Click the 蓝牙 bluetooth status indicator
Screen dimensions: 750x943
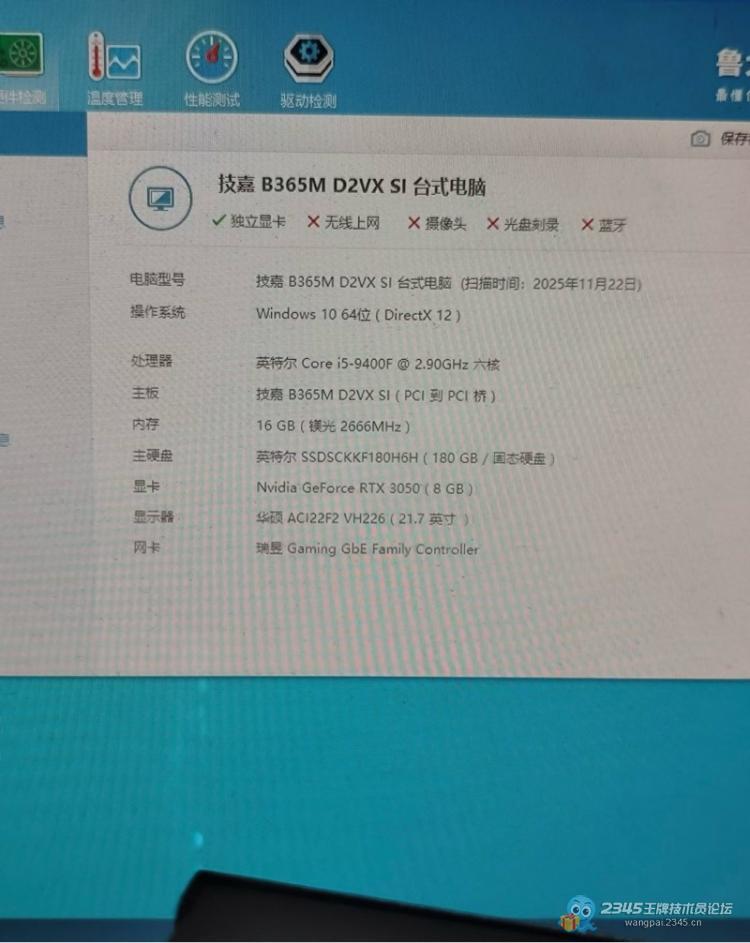(x=604, y=226)
